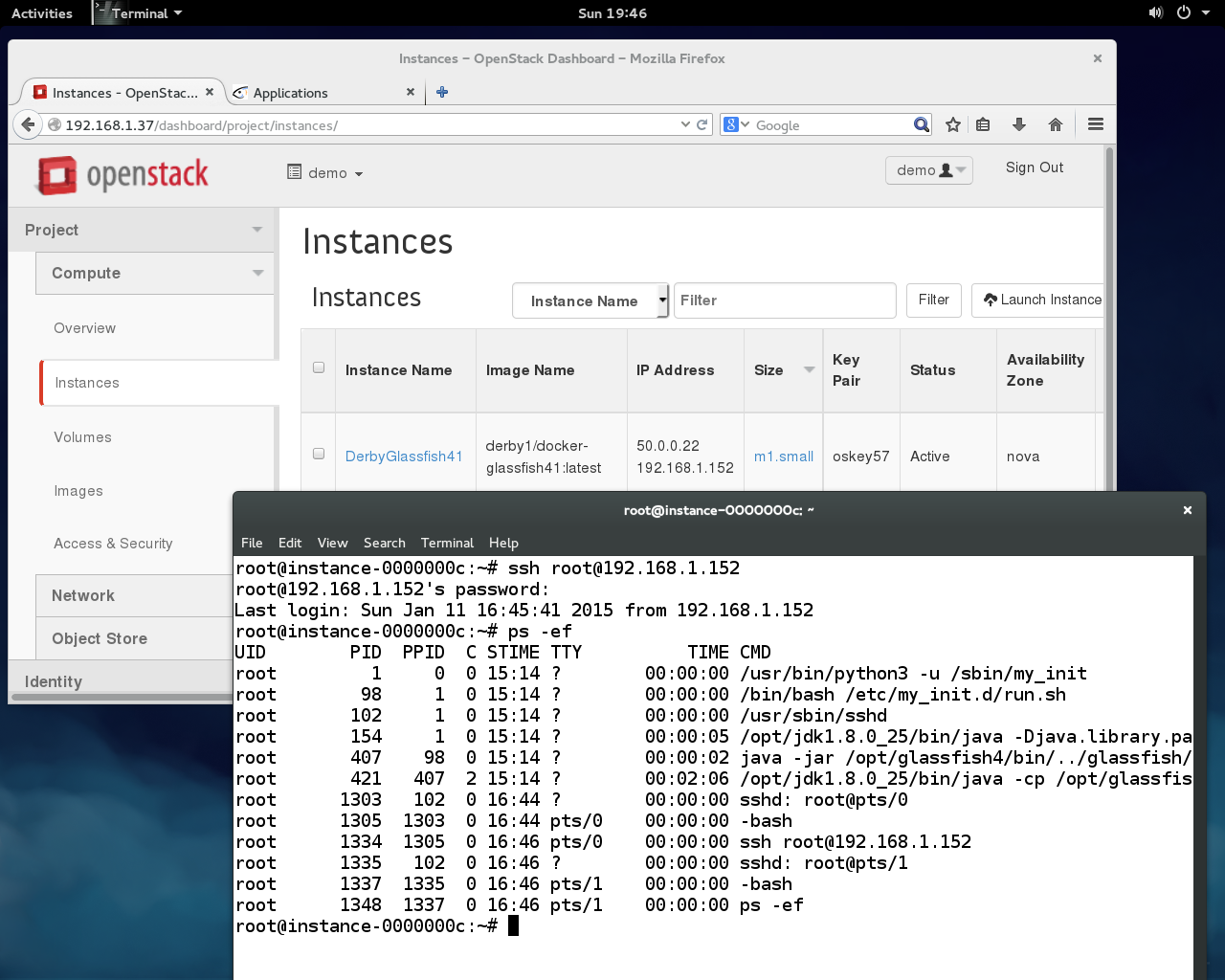Open the Sun 19:46 clock menu

612,12
